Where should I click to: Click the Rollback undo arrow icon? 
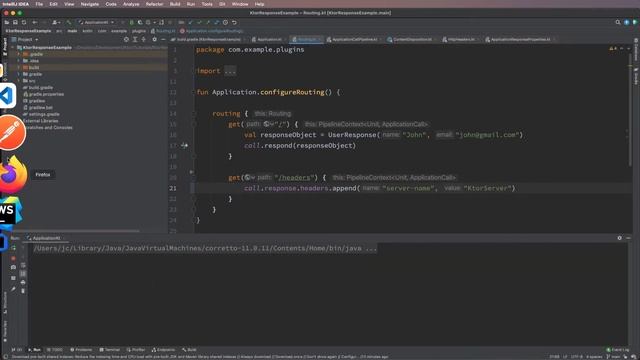[234, 22]
